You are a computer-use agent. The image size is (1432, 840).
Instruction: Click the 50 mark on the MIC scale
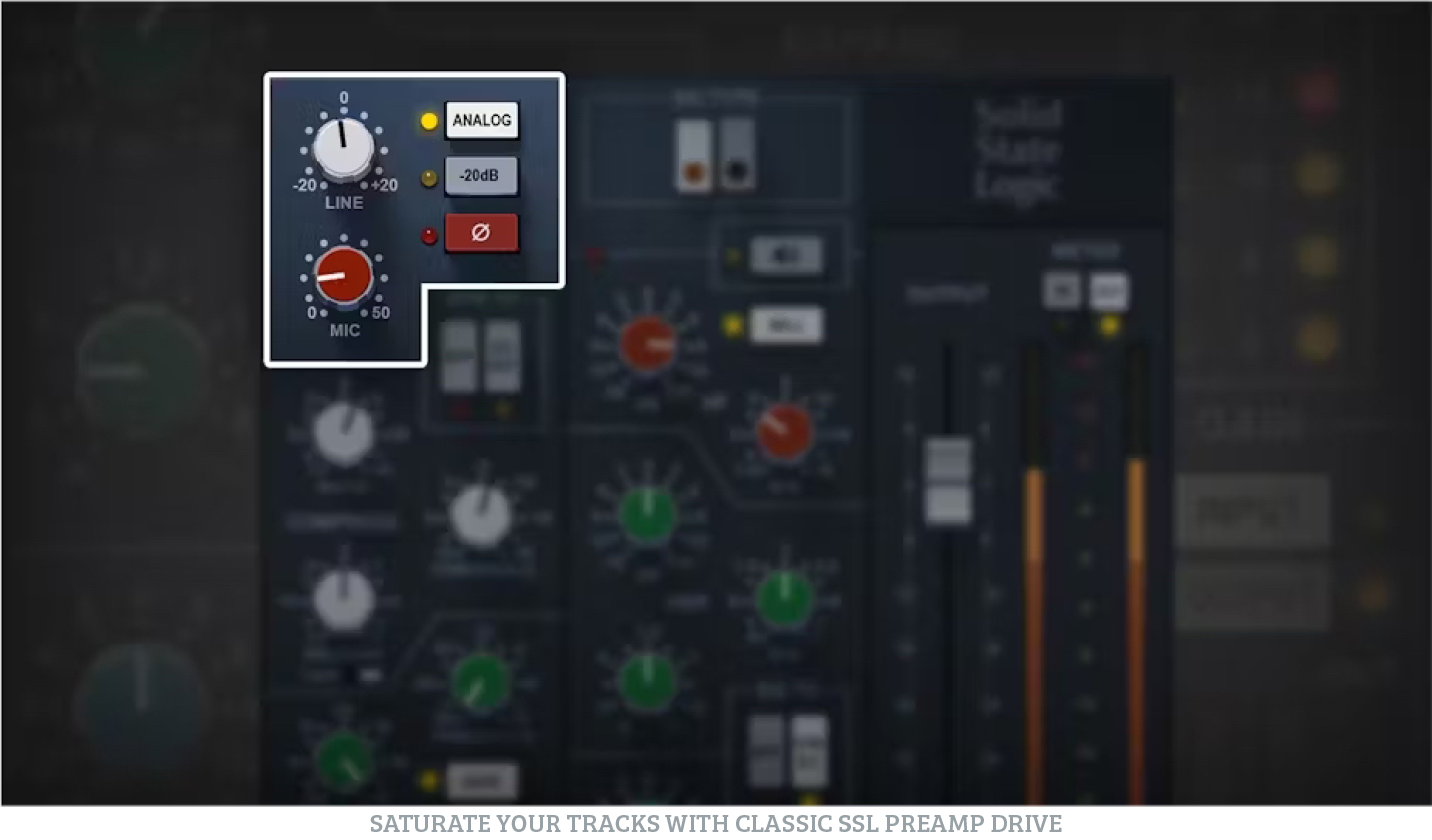tap(380, 313)
